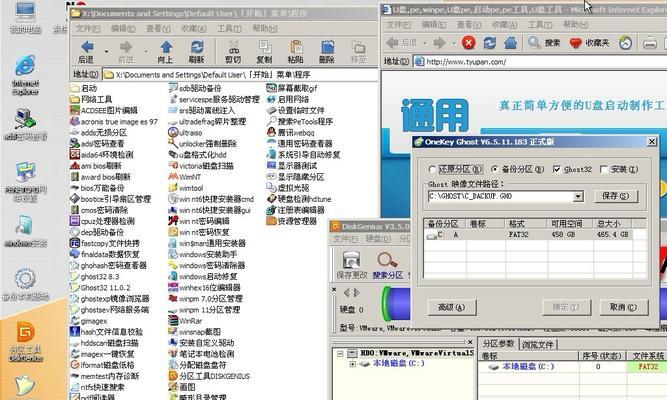Click the Explorer address path field
The height and width of the screenshot is (400, 667).
240,74
